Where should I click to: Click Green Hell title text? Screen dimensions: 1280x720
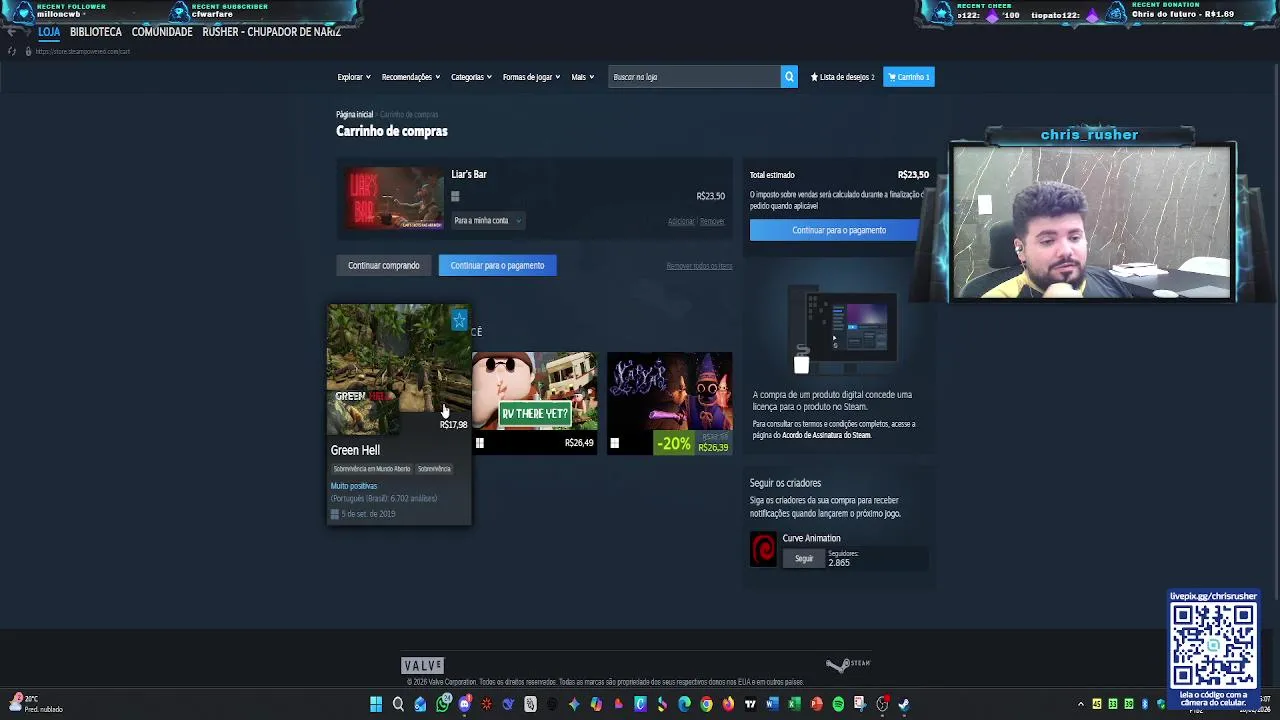(x=355, y=450)
